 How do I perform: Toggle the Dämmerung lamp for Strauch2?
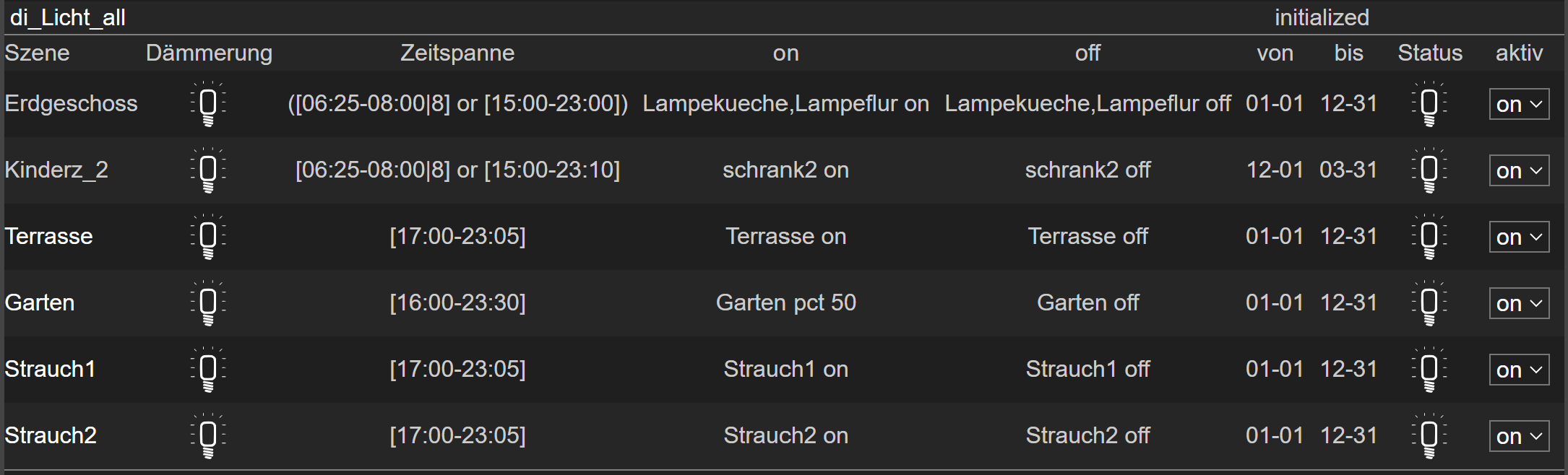point(208,436)
